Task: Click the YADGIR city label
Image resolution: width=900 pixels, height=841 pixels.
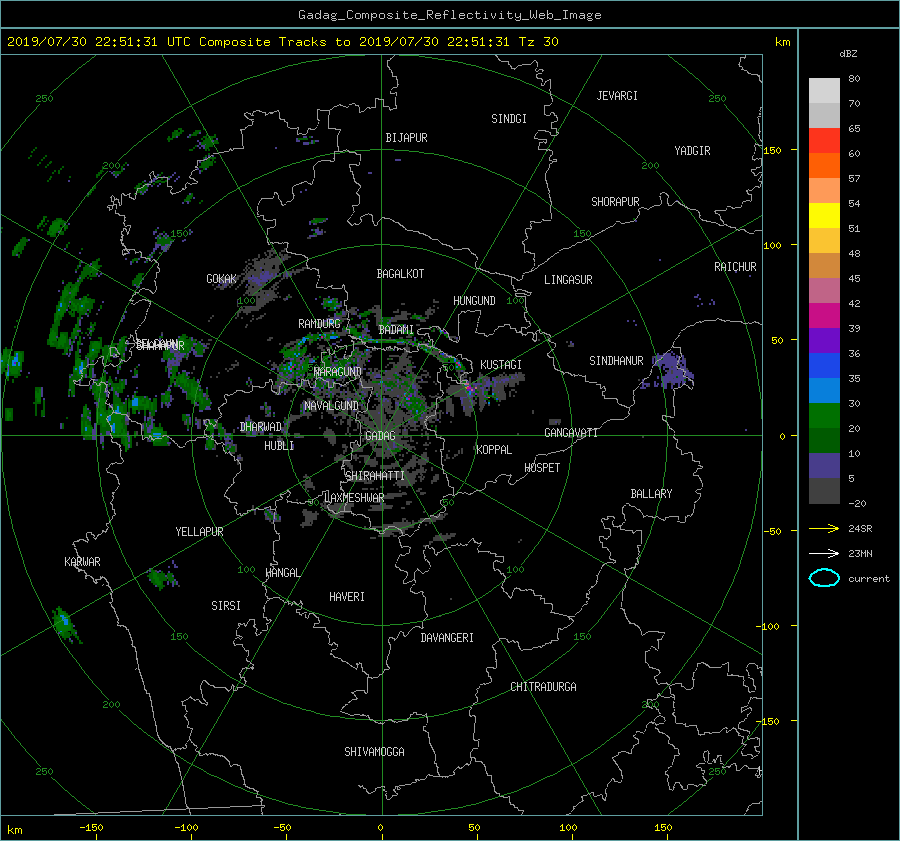Action: tap(692, 151)
